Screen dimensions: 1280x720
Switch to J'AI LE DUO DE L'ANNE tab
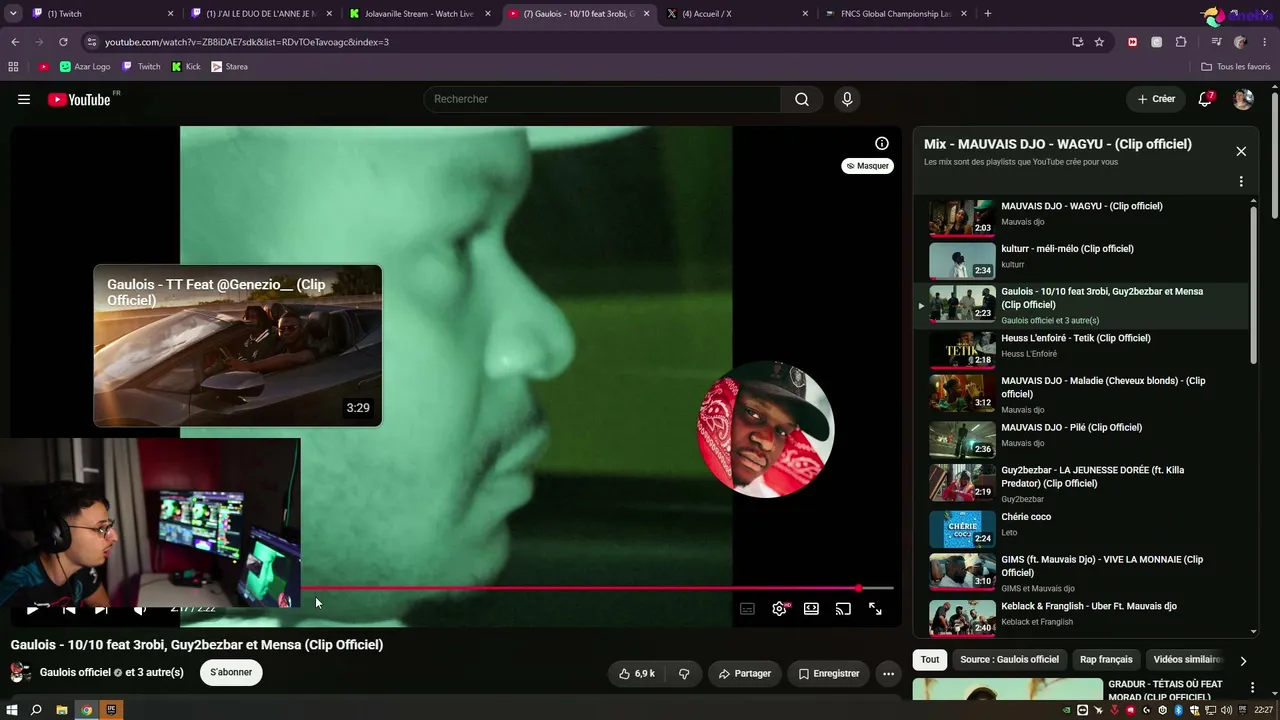point(262,14)
